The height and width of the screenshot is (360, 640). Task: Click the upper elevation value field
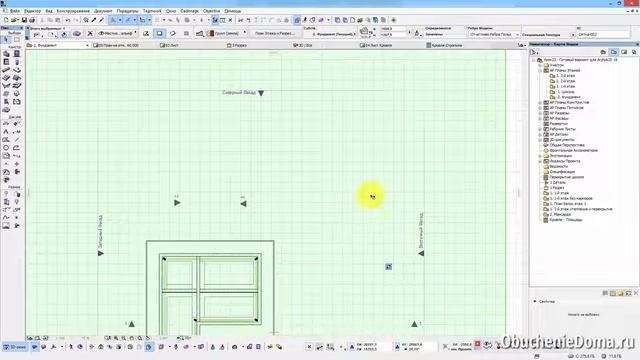click(393, 29)
